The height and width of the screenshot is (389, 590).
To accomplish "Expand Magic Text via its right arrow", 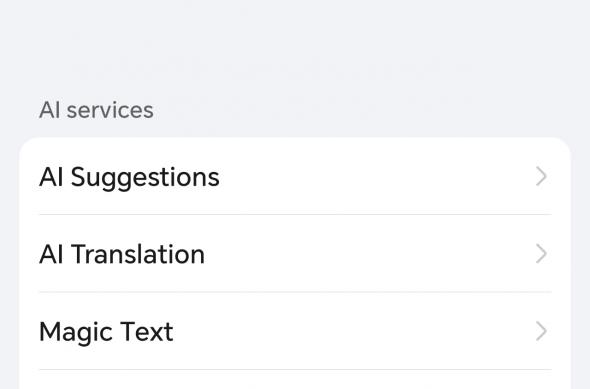I will coord(541,331).
